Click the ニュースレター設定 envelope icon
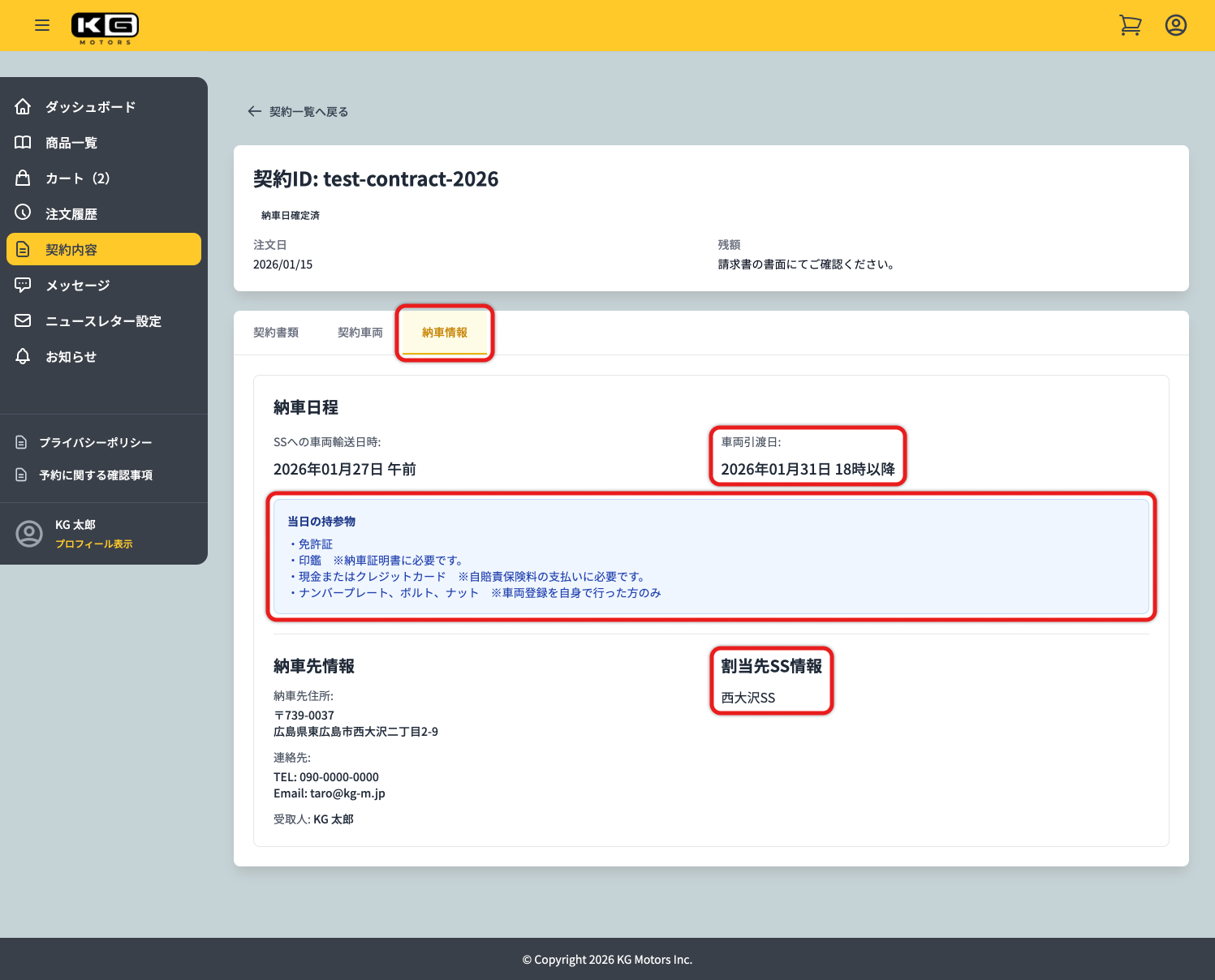The height and width of the screenshot is (980, 1215). pyautogui.click(x=23, y=320)
